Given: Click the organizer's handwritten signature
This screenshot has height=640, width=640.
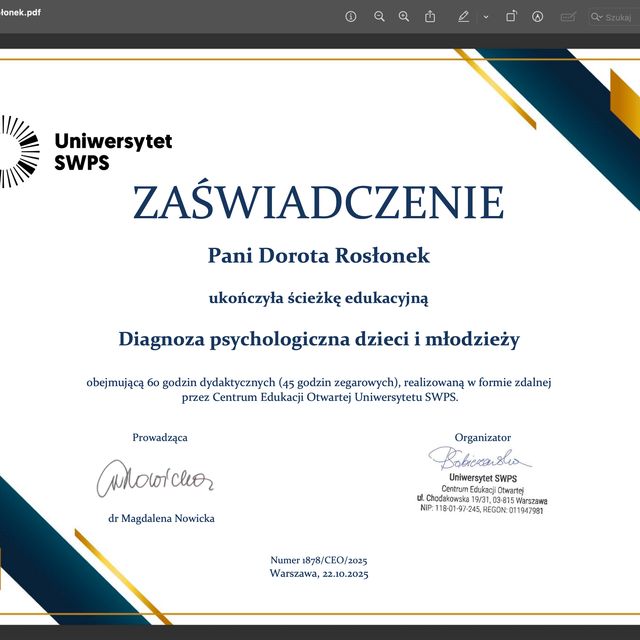Looking at the screenshot, I should [480, 458].
